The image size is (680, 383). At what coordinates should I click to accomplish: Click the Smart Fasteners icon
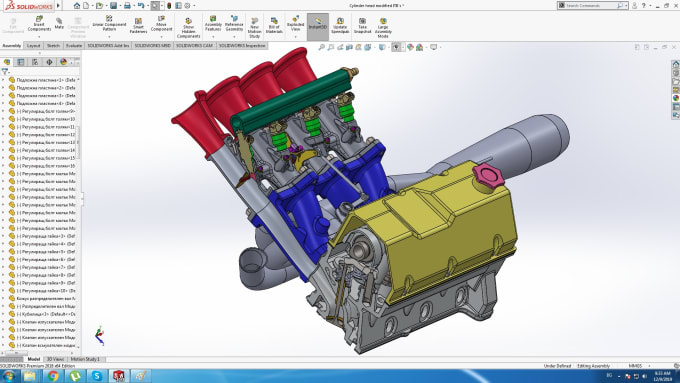(x=138, y=26)
